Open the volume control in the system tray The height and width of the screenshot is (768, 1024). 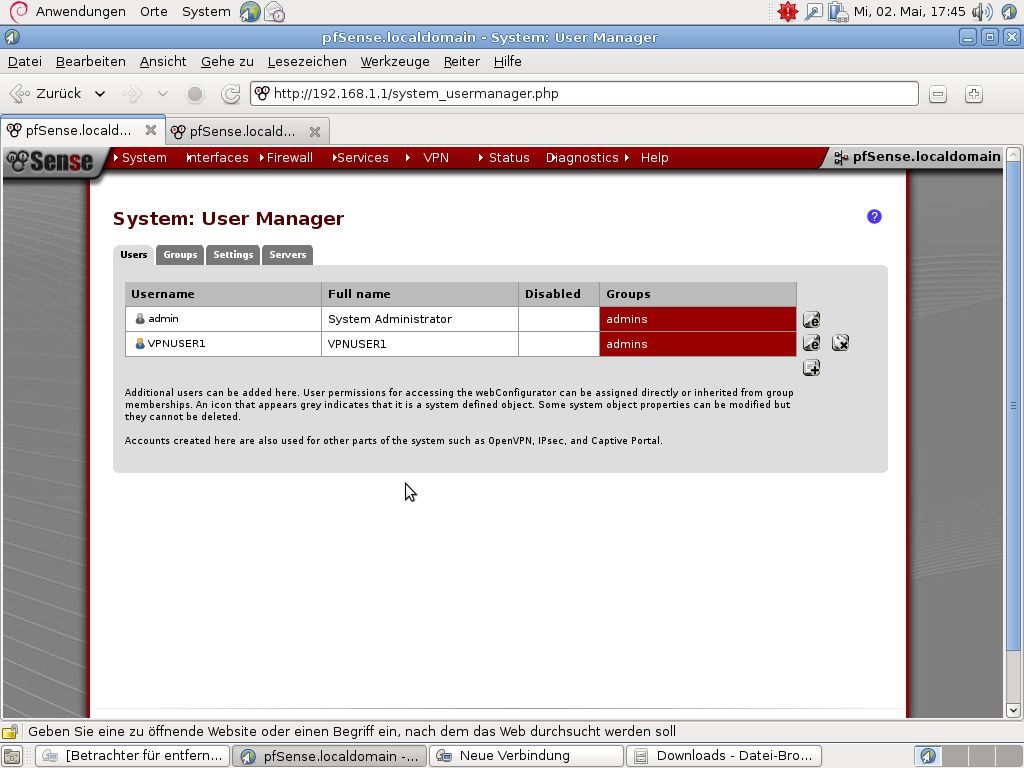[982, 12]
